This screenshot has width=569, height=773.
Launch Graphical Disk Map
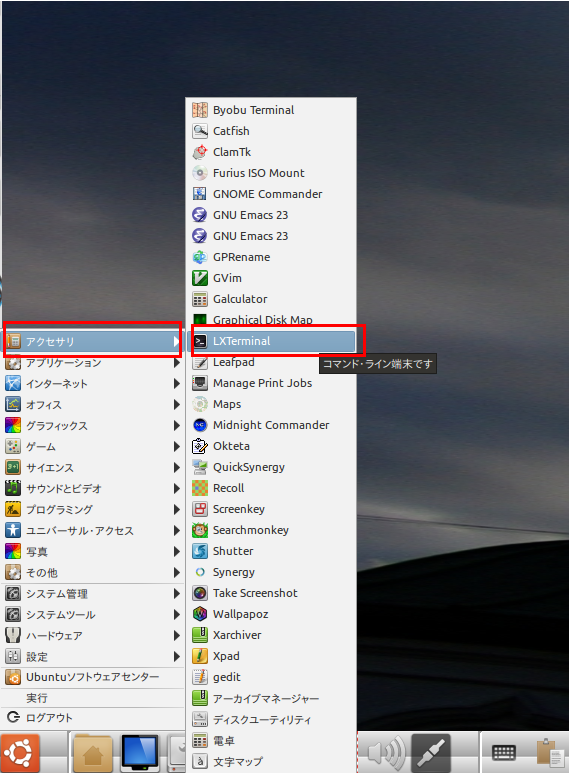[x=271, y=319]
